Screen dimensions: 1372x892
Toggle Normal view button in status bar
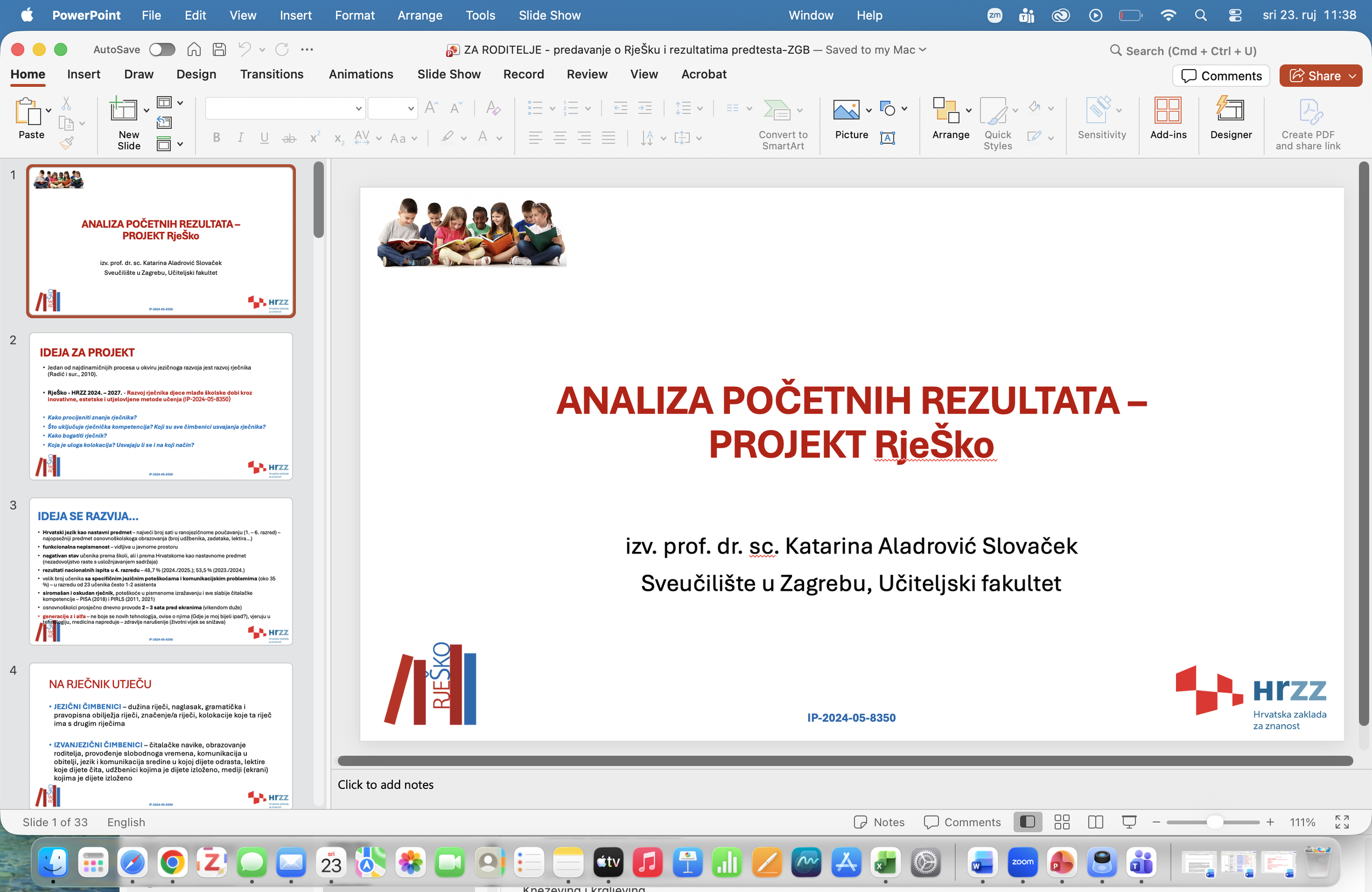[1028, 822]
